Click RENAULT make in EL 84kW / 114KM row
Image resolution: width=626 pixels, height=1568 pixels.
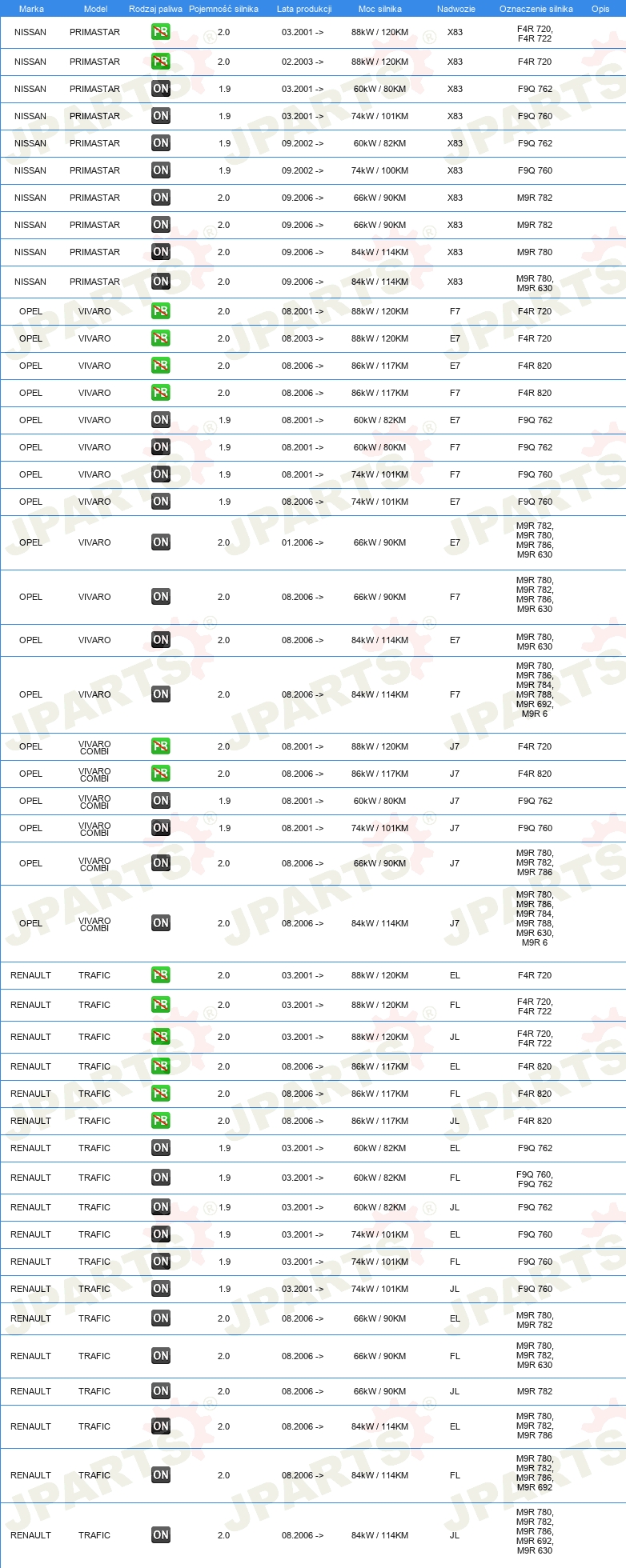pos(30,1426)
